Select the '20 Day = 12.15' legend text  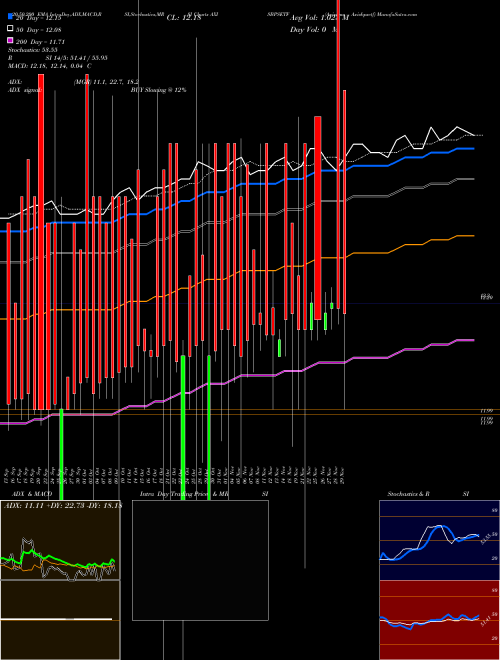[38, 18]
